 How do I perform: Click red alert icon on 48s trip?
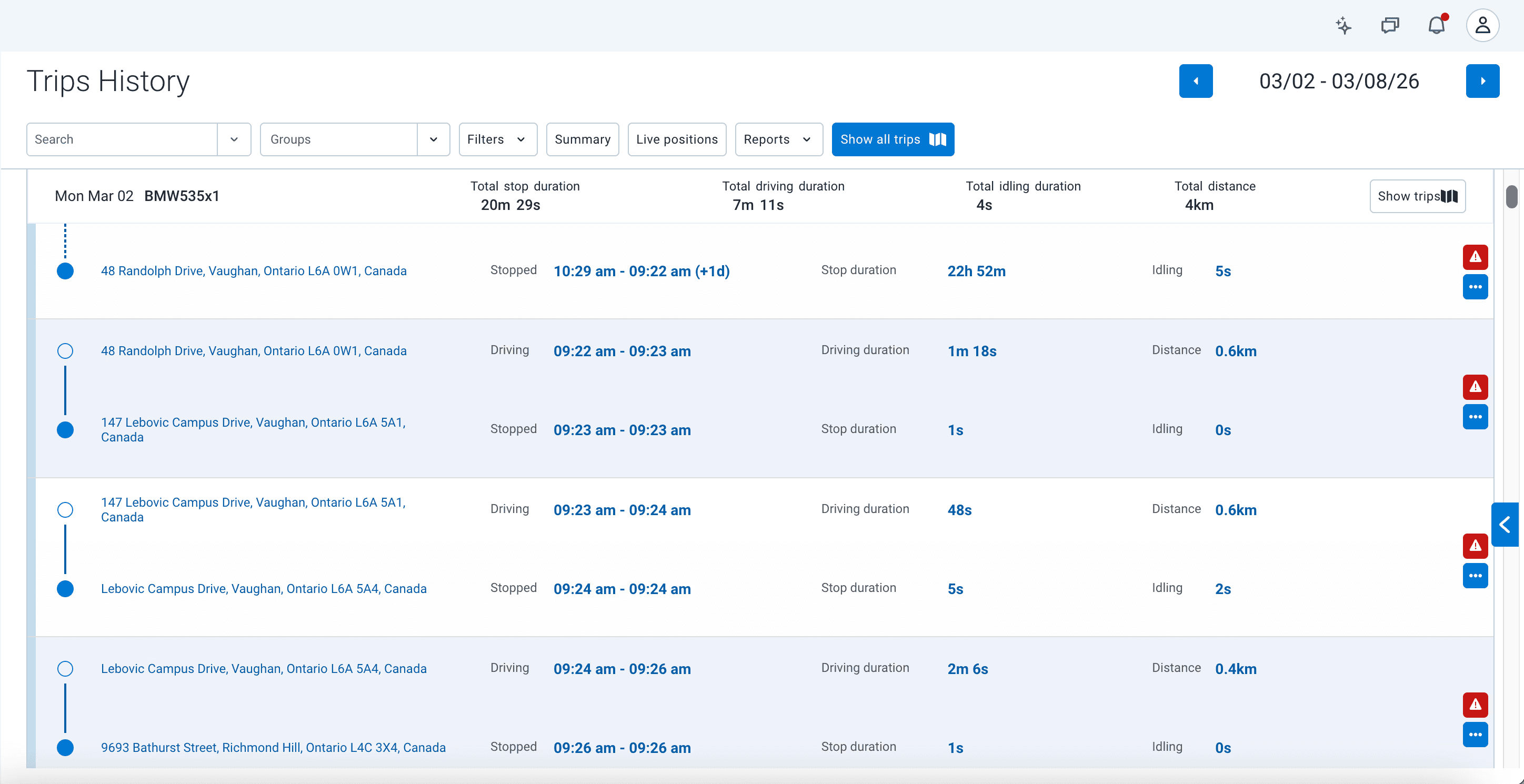[x=1475, y=546]
